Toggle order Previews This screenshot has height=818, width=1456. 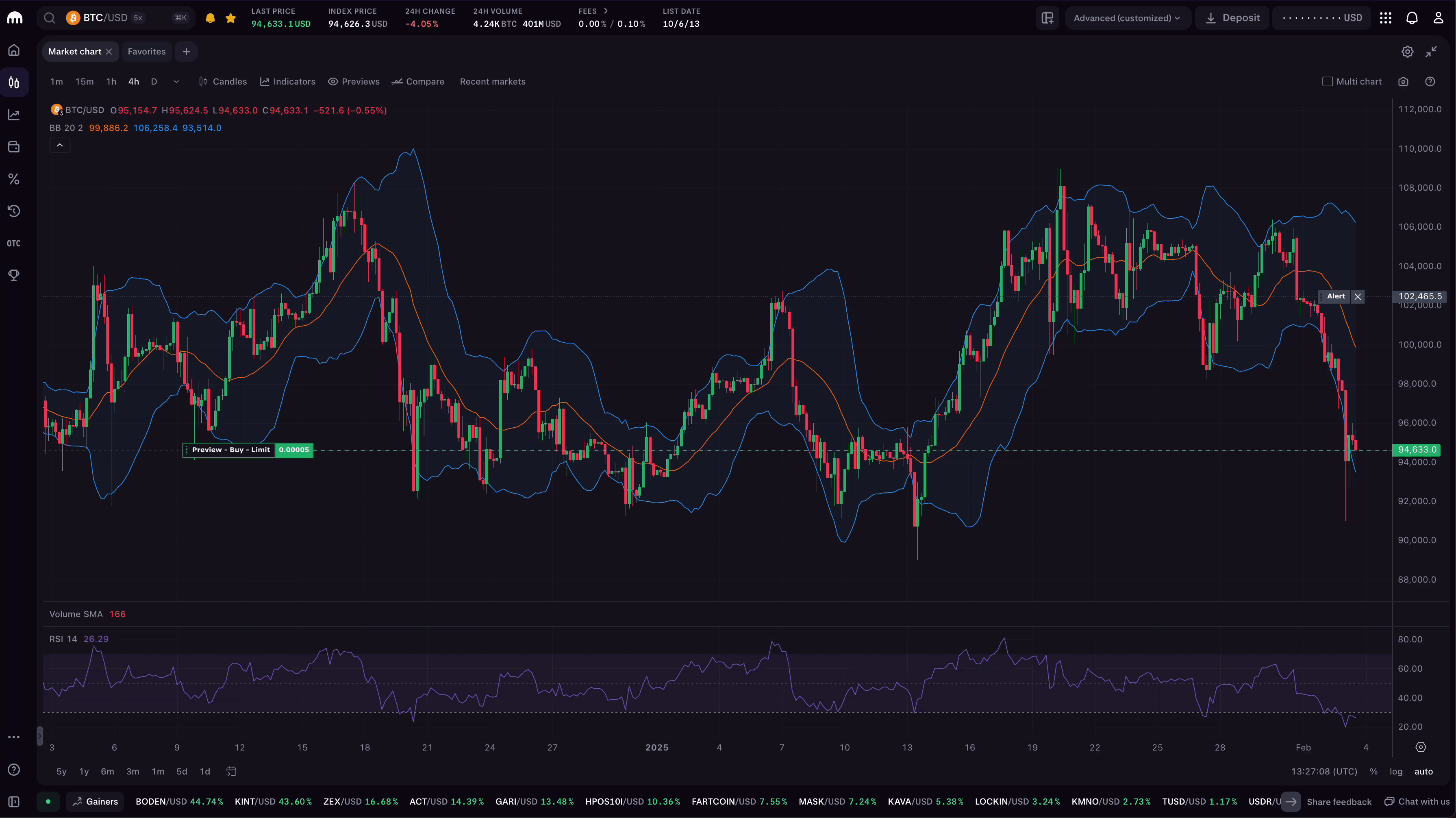click(x=354, y=82)
